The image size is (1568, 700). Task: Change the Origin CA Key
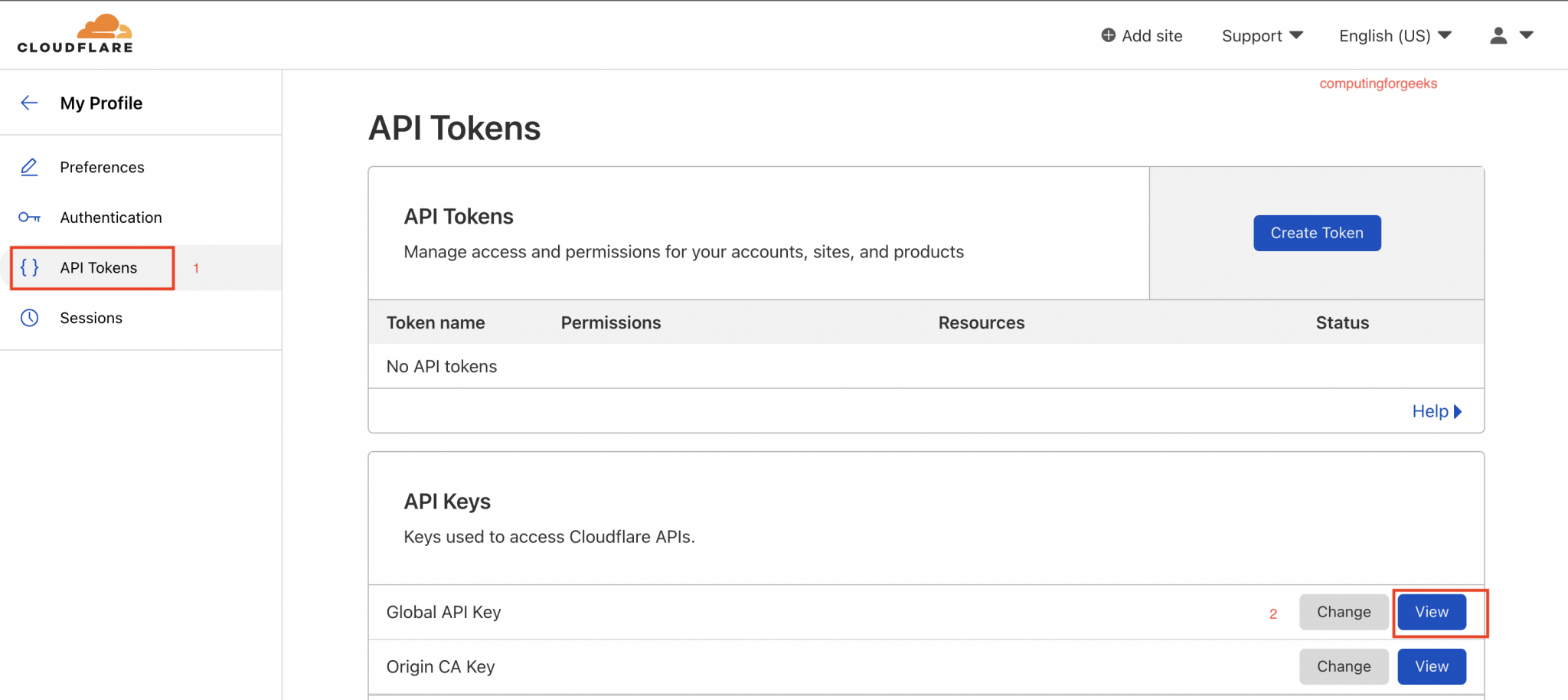(x=1343, y=666)
